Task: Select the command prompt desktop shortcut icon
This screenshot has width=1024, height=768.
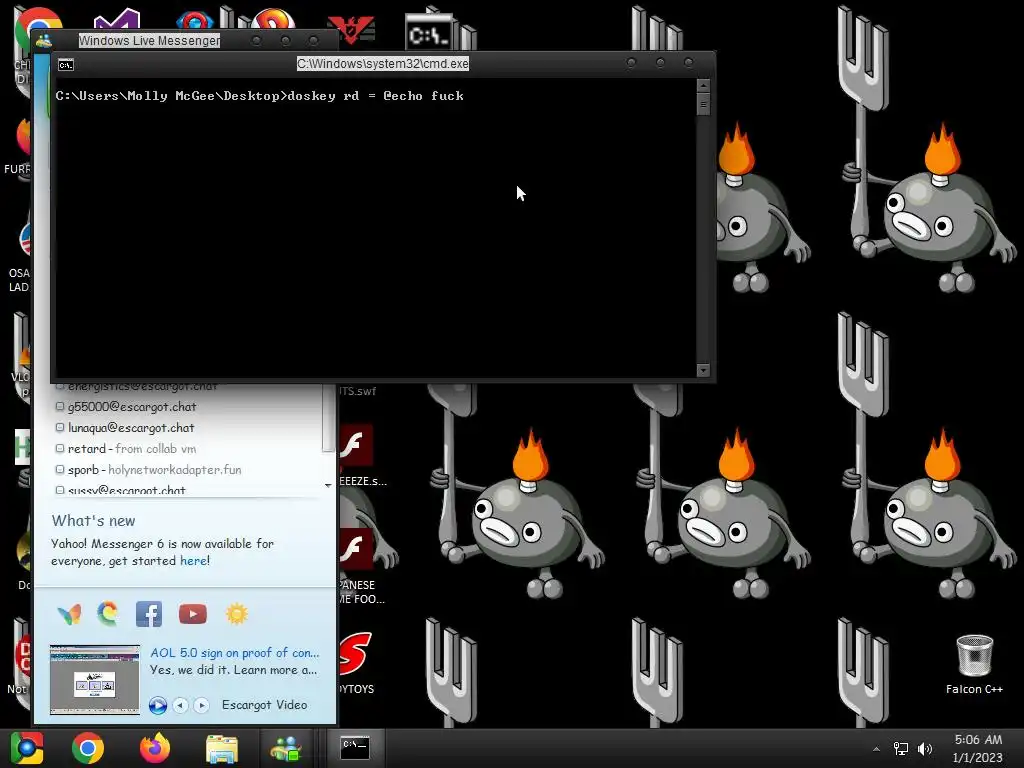Action: [x=428, y=31]
